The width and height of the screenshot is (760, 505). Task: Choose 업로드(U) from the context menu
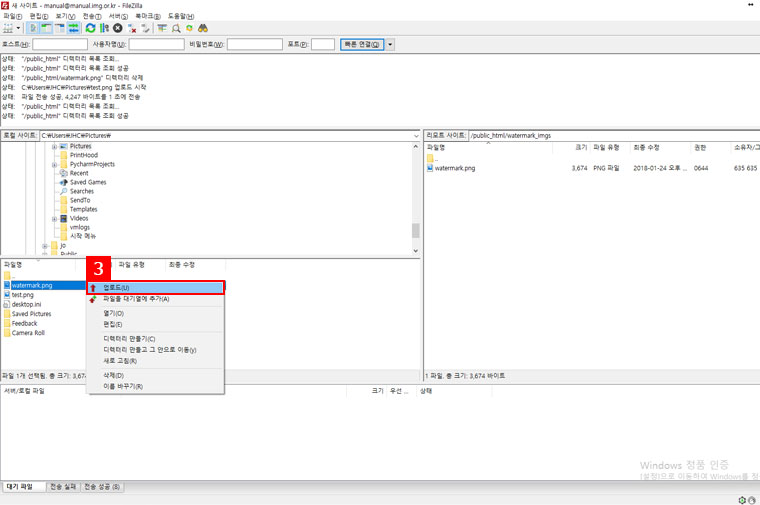[x=118, y=287]
